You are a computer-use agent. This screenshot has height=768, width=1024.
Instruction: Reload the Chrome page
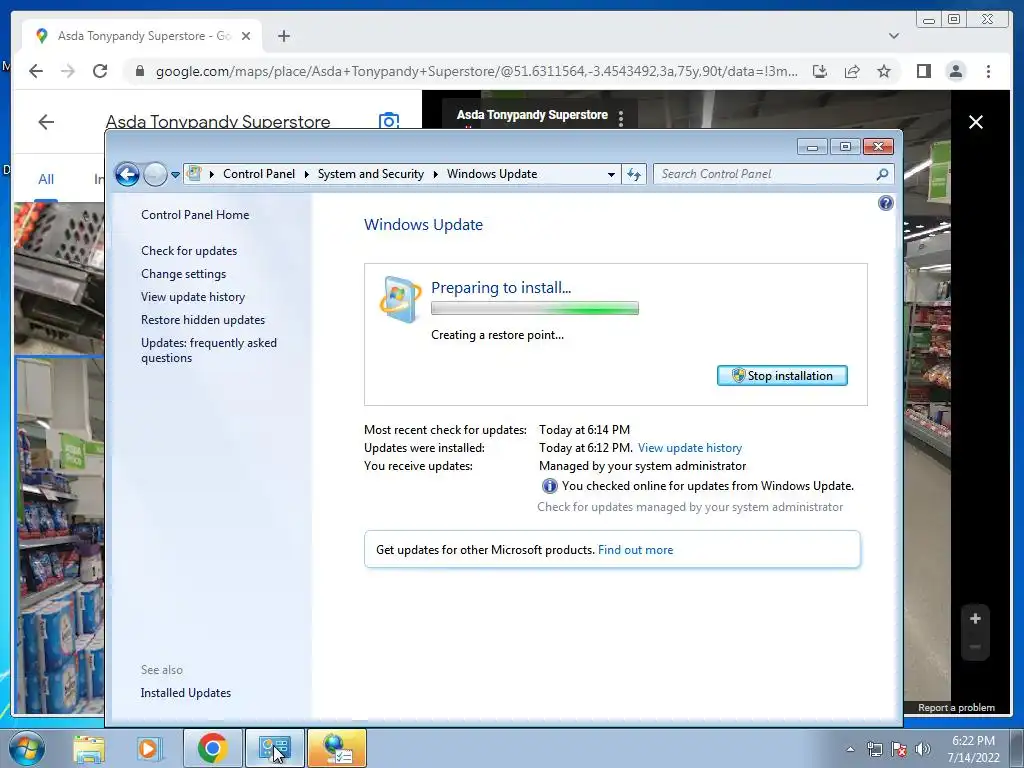[100, 71]
